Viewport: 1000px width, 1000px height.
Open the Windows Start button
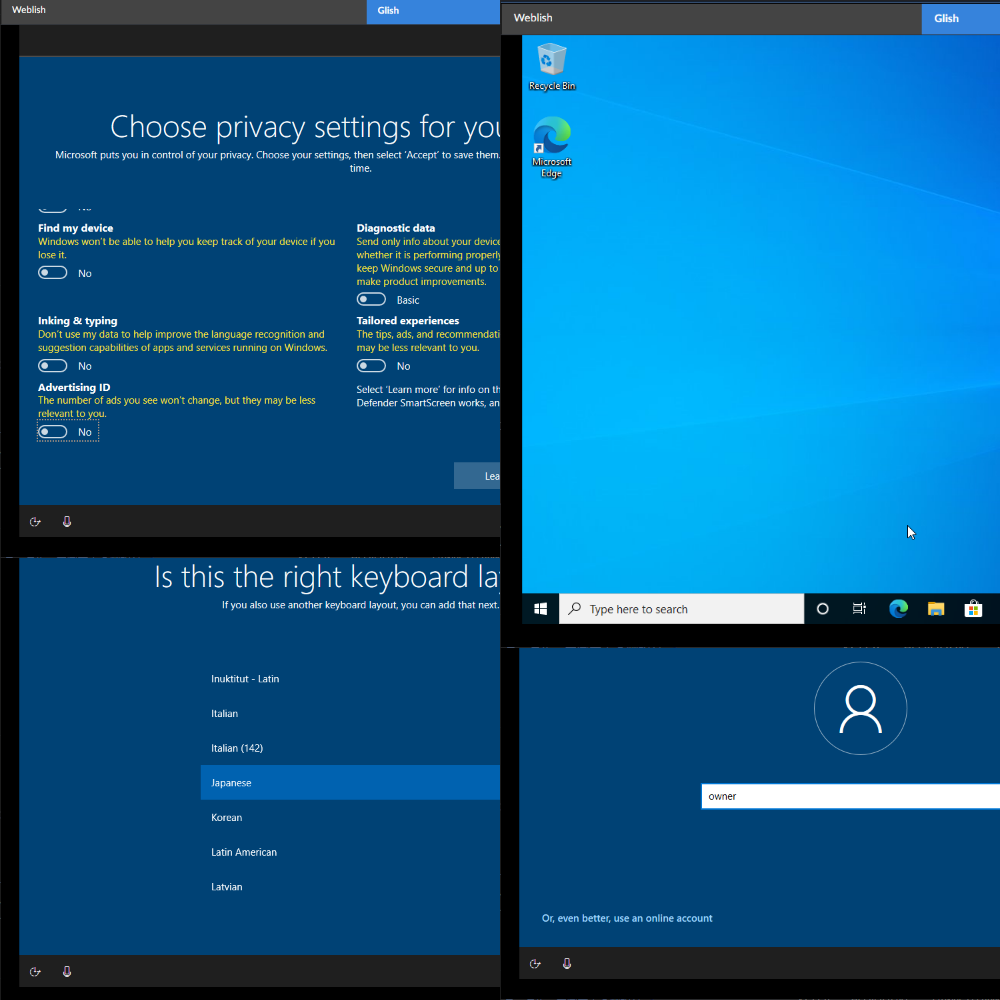coord(540,609)
